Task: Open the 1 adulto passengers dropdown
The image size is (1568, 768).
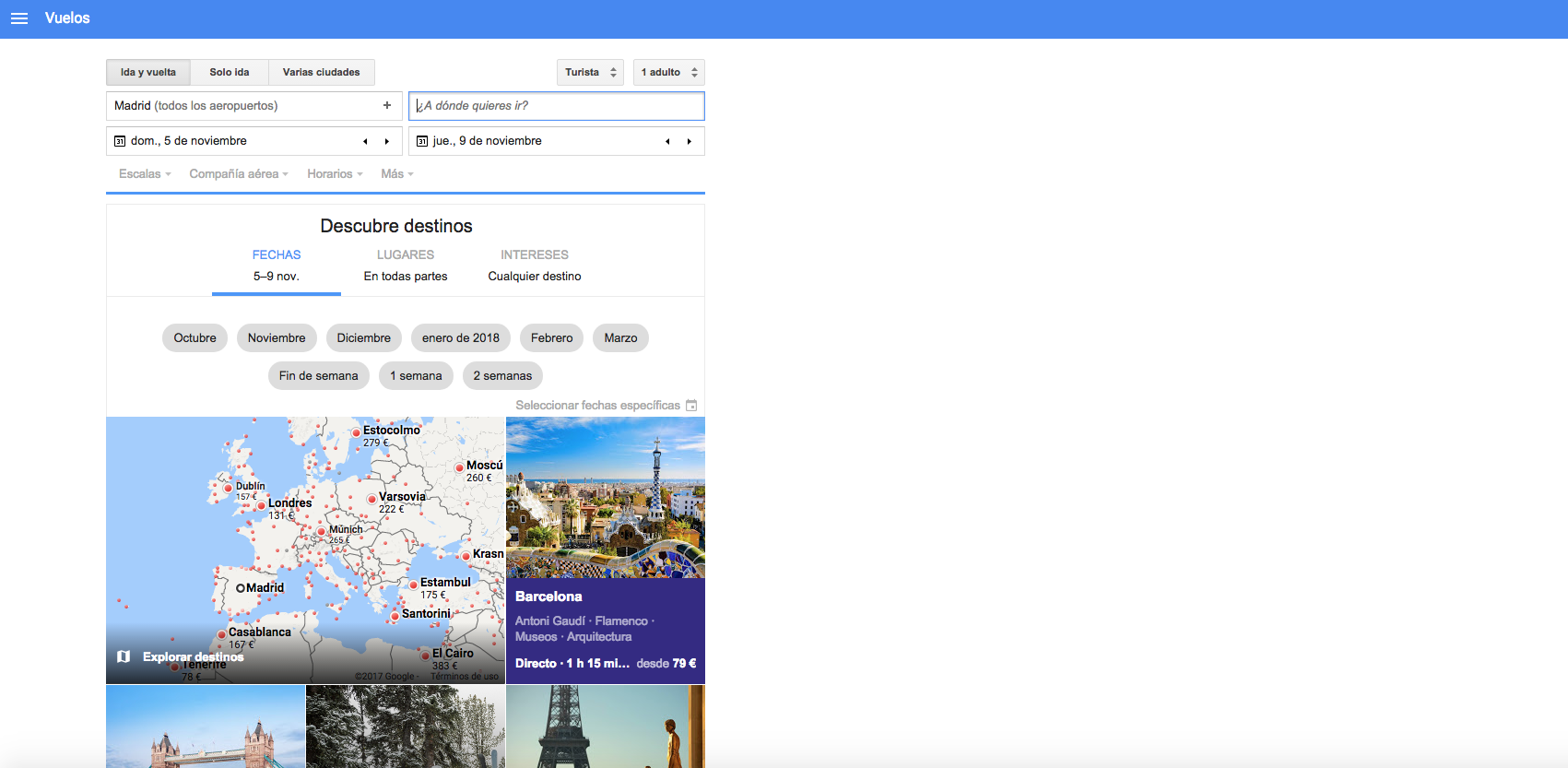Action: point(669,72)
